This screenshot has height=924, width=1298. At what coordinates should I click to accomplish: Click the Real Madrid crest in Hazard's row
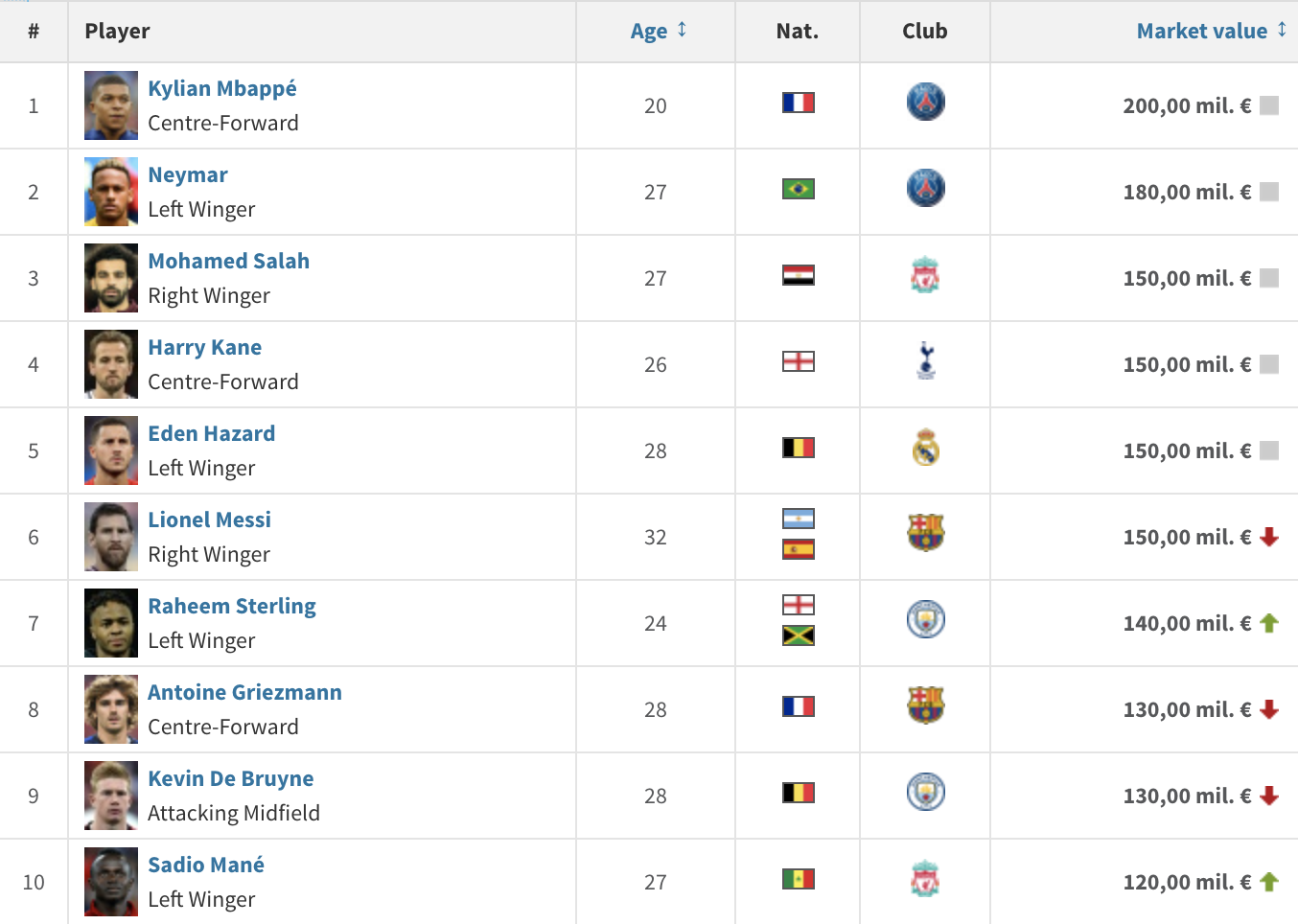point(925,448)
